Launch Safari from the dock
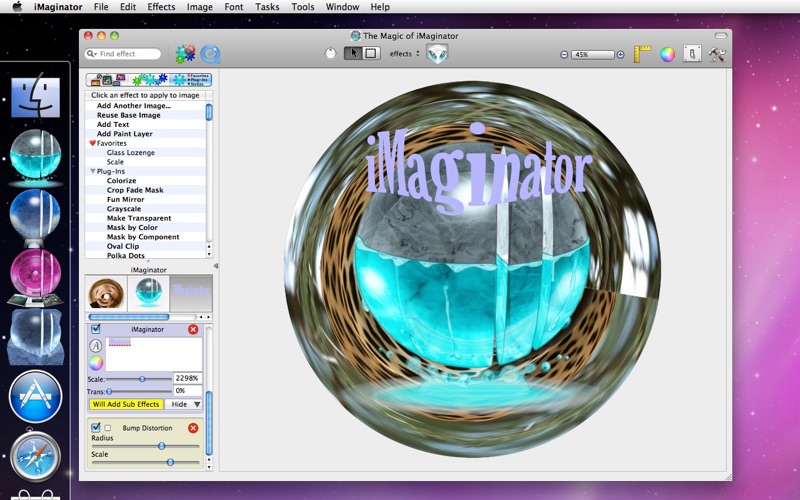The width and height of the screenshot is (800, 500). click(x=35, y=457)
